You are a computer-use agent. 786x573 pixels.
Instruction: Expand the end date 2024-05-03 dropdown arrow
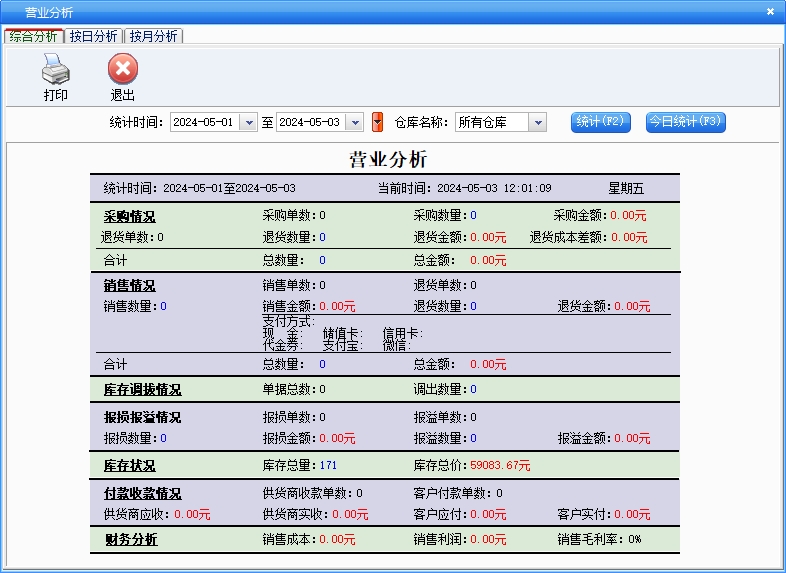point(355,122)
